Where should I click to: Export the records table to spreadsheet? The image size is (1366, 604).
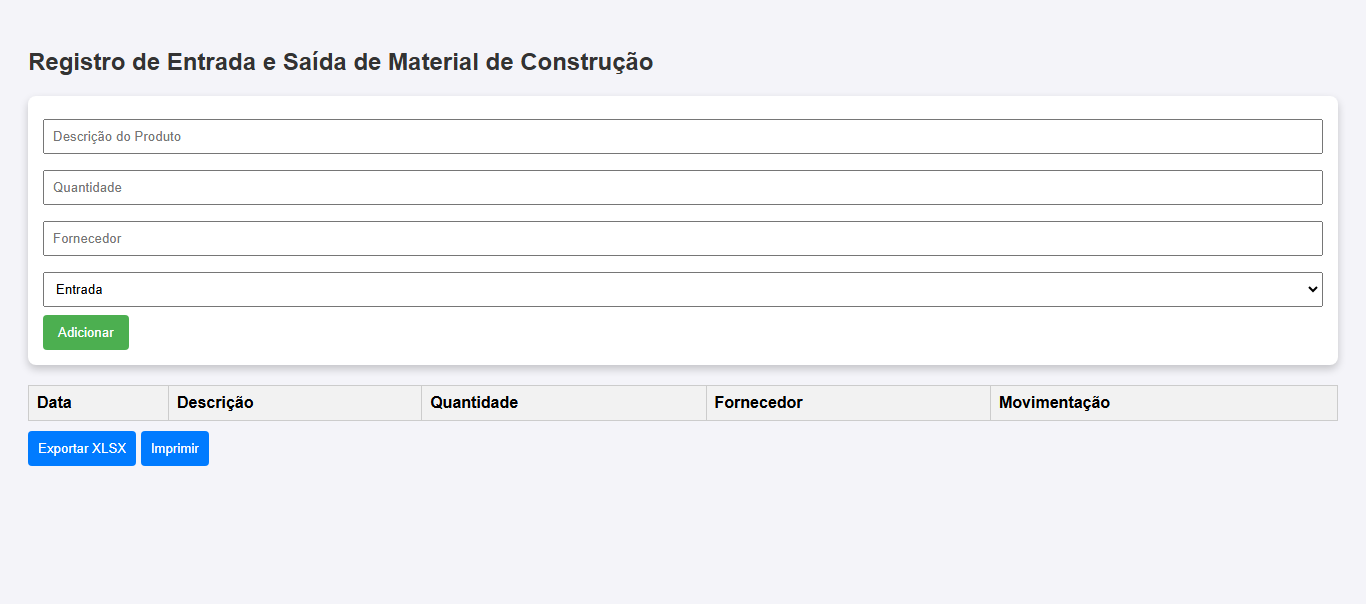(x=82, y=449)
